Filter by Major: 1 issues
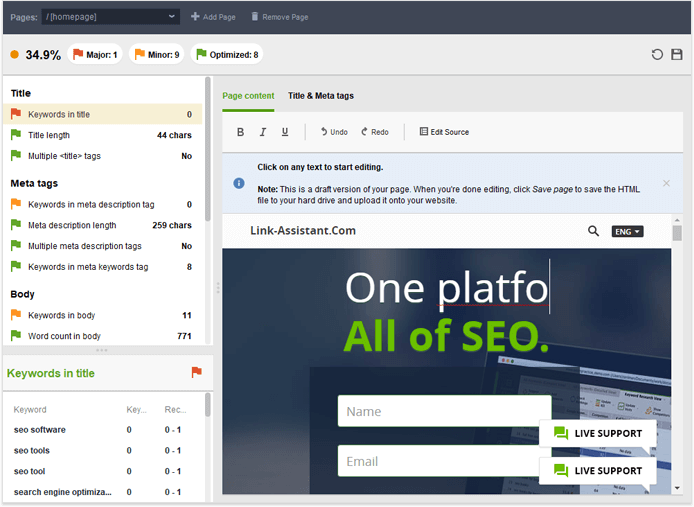Image resolution: width=694 pixels, height=507 pixels. (x=95, y=54)
